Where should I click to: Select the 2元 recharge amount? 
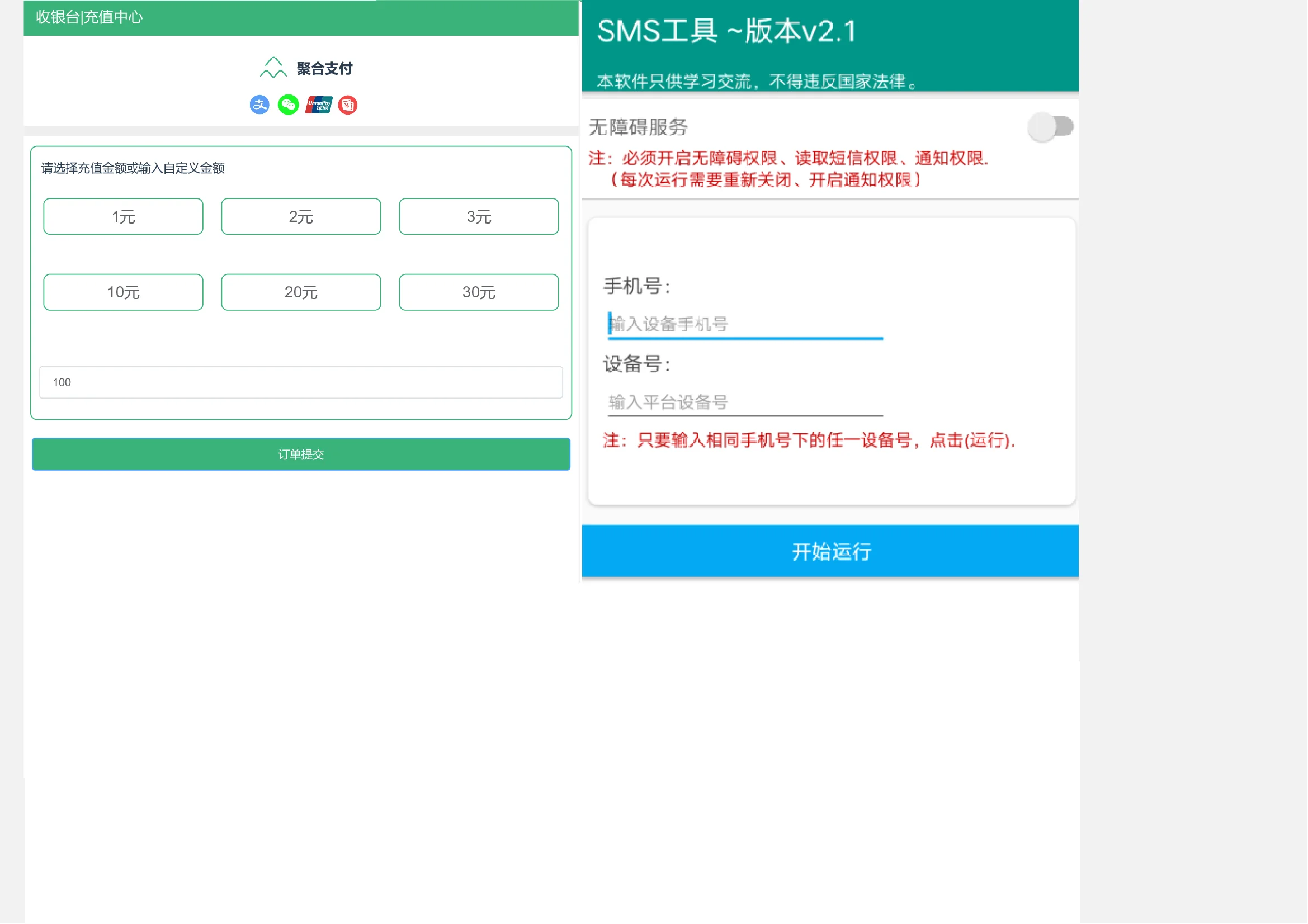pyautogui.click(x=301, y=216)
